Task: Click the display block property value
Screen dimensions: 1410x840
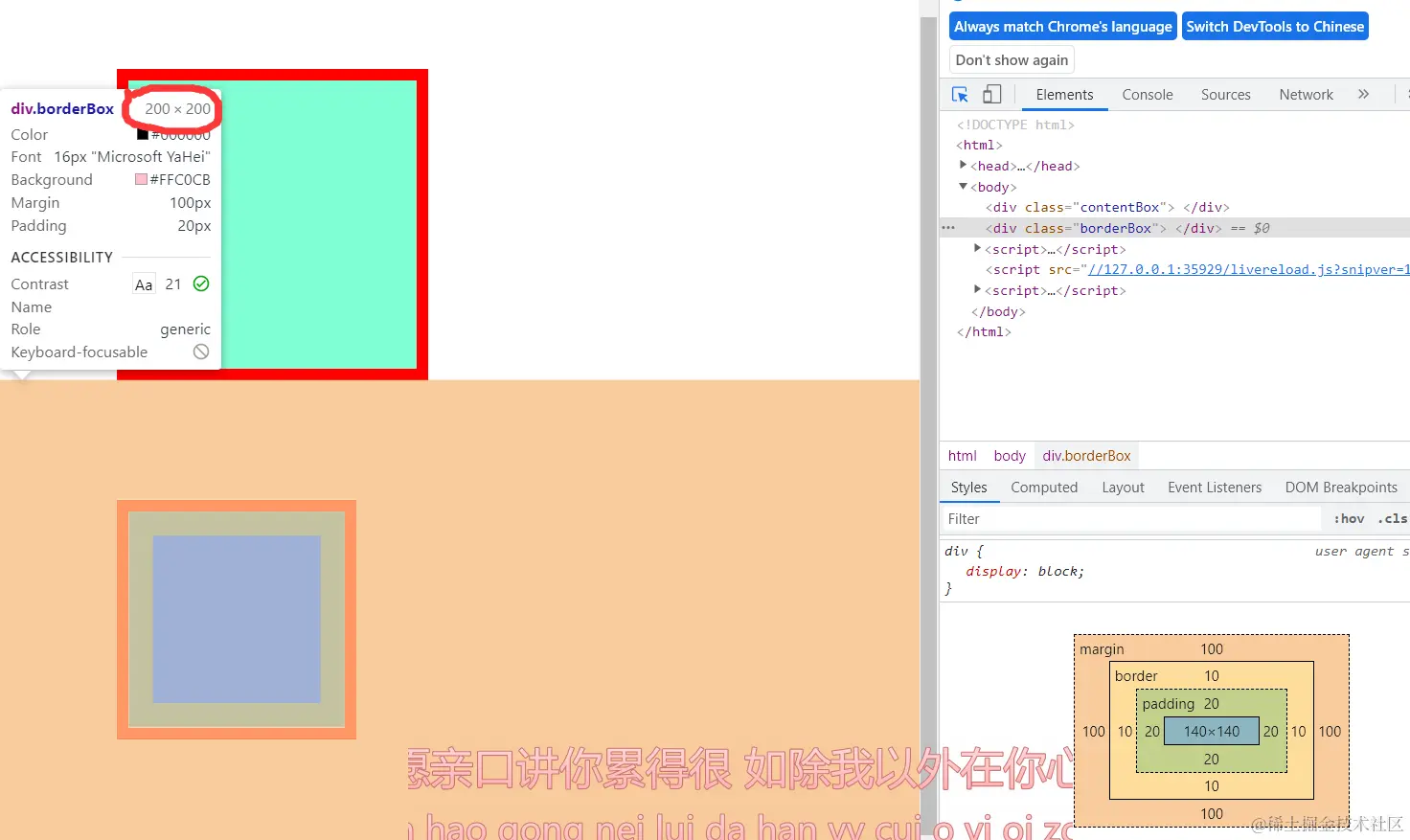Action: [x=1058, y=572]
